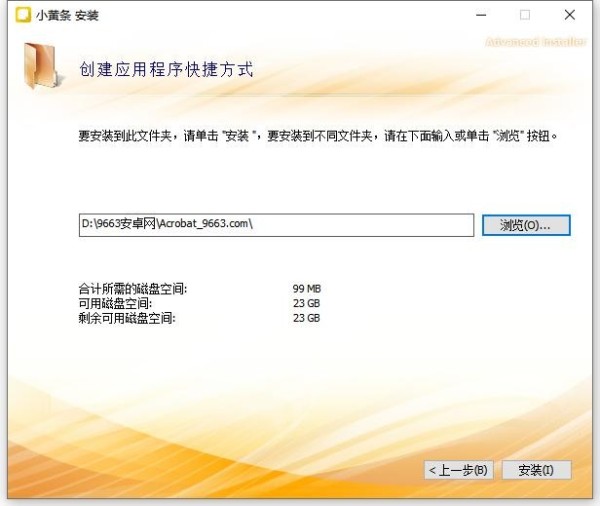Click the label 合计所需的磁盘空间:
Screen dimensions: 600x506
(133, 289)
